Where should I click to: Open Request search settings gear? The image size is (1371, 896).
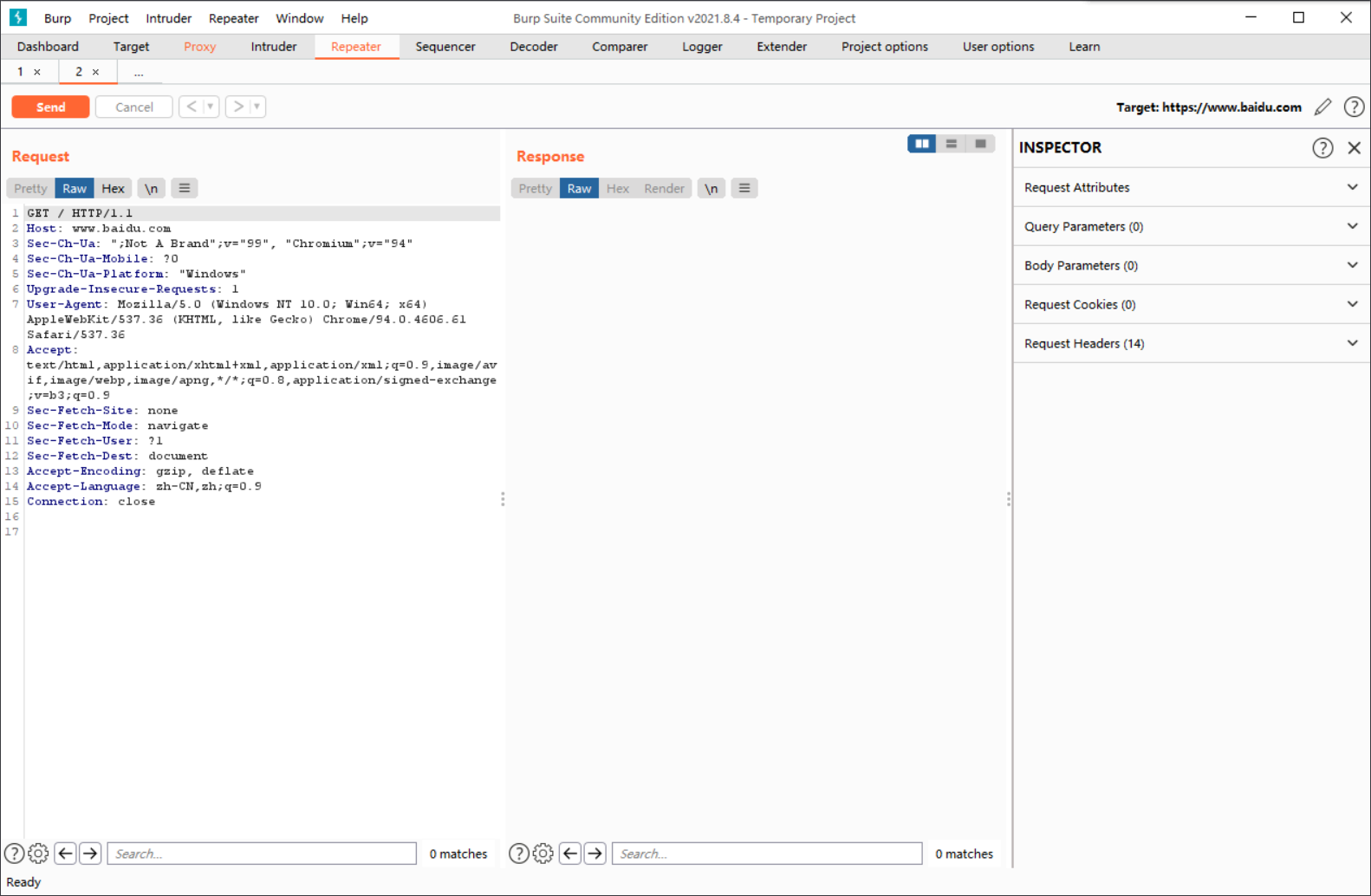[x=38, y=854]
